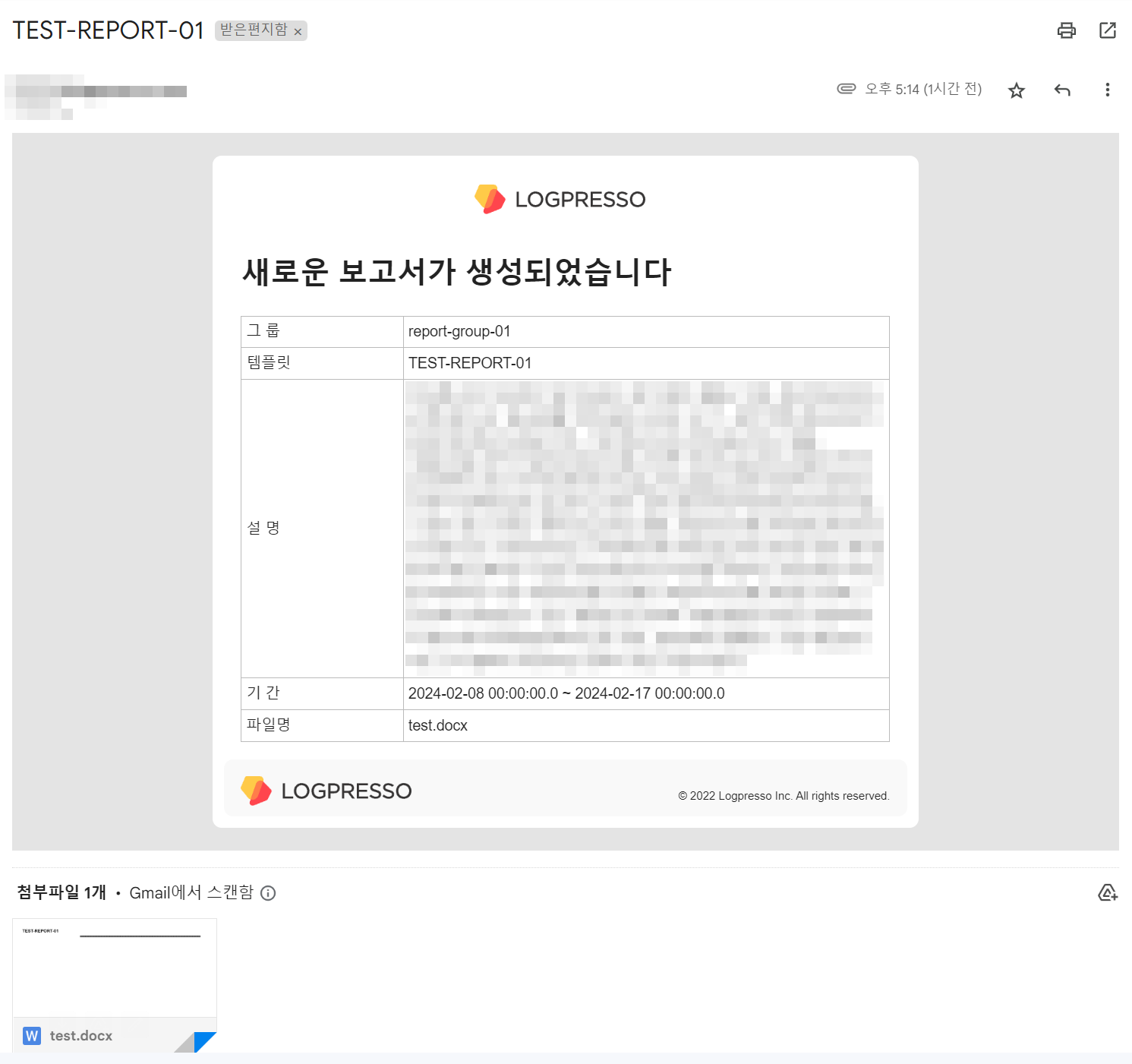Select the TEST-REPORT-01 subject title
This screenshot has width=1132, height=1064.
click(x=109, y=30)
